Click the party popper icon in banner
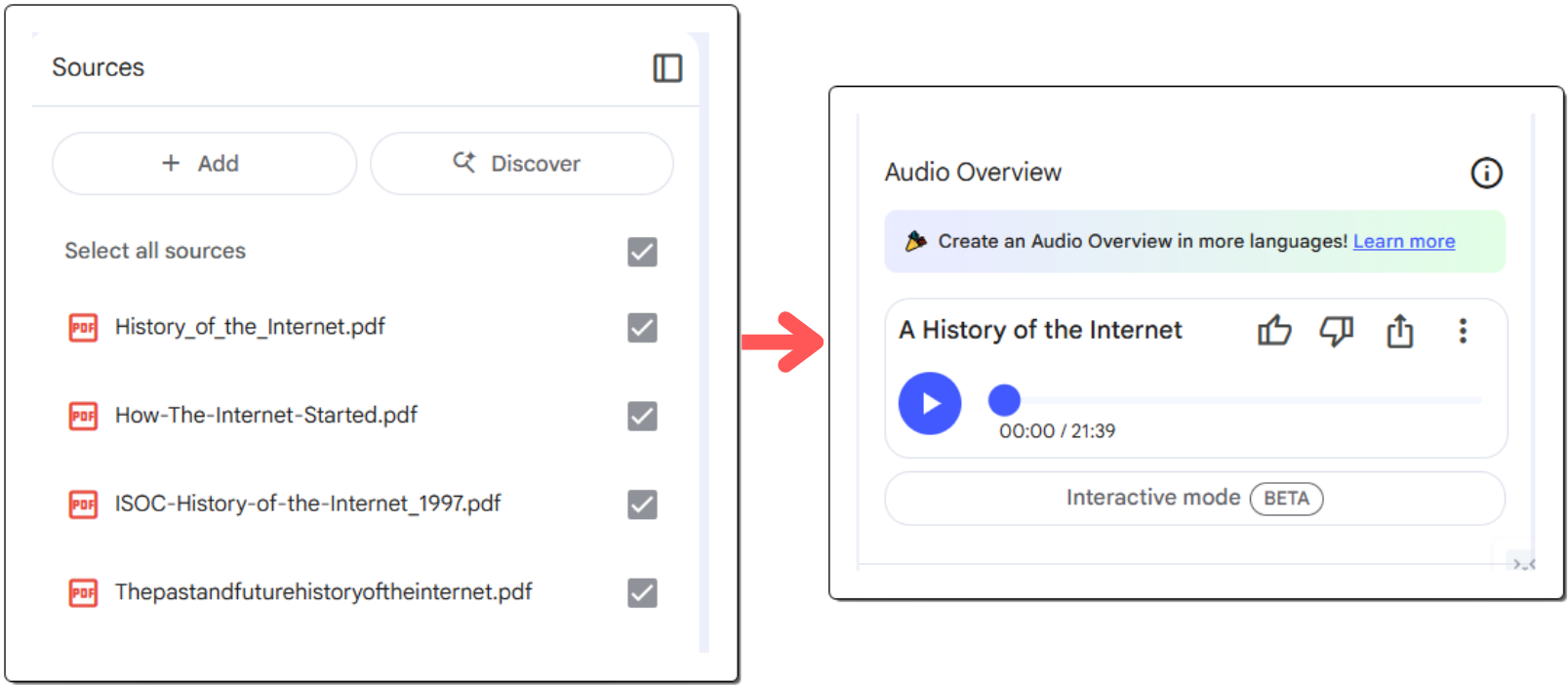Screen dimensions: 1568x685 [915, 241]
